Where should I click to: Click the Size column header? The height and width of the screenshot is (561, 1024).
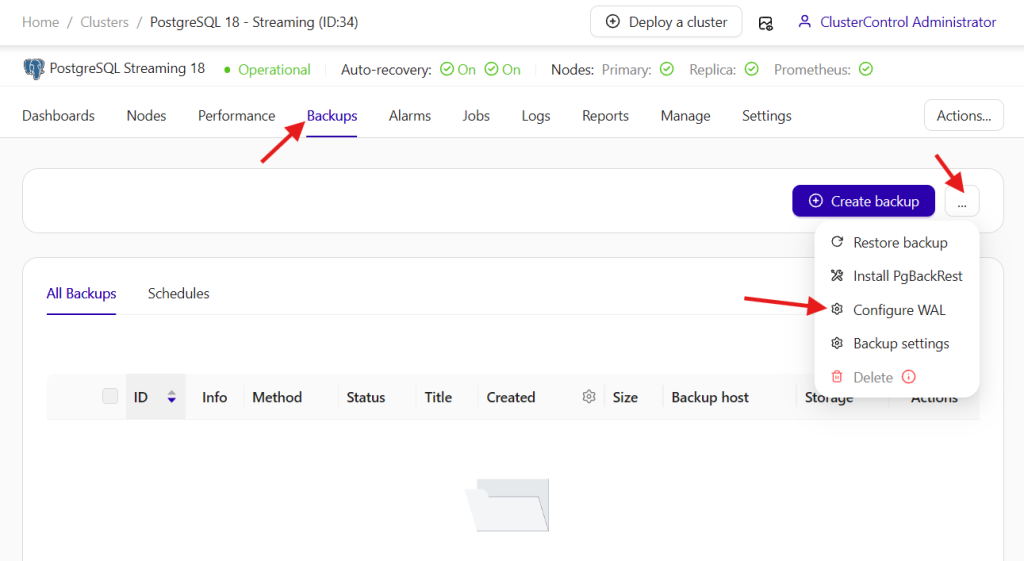625,397
